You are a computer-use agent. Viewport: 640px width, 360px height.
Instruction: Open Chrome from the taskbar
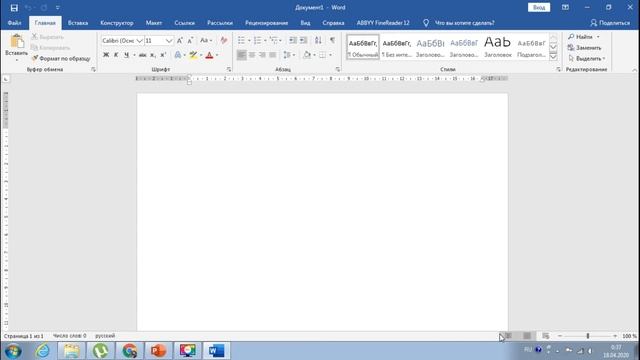point(130,351)
